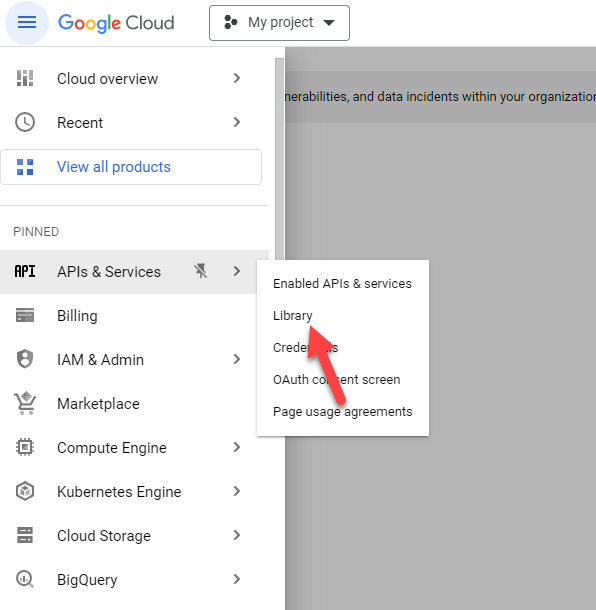The image size is (596, 610).
Task: Click the Kubernetes Engine hexagon icon
Action: tap(25, 491)
